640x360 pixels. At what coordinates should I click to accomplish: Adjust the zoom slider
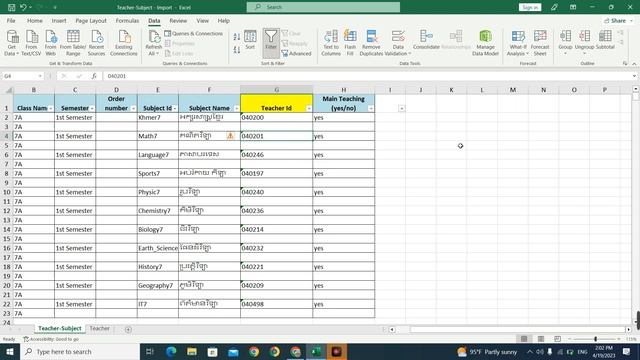596,339
